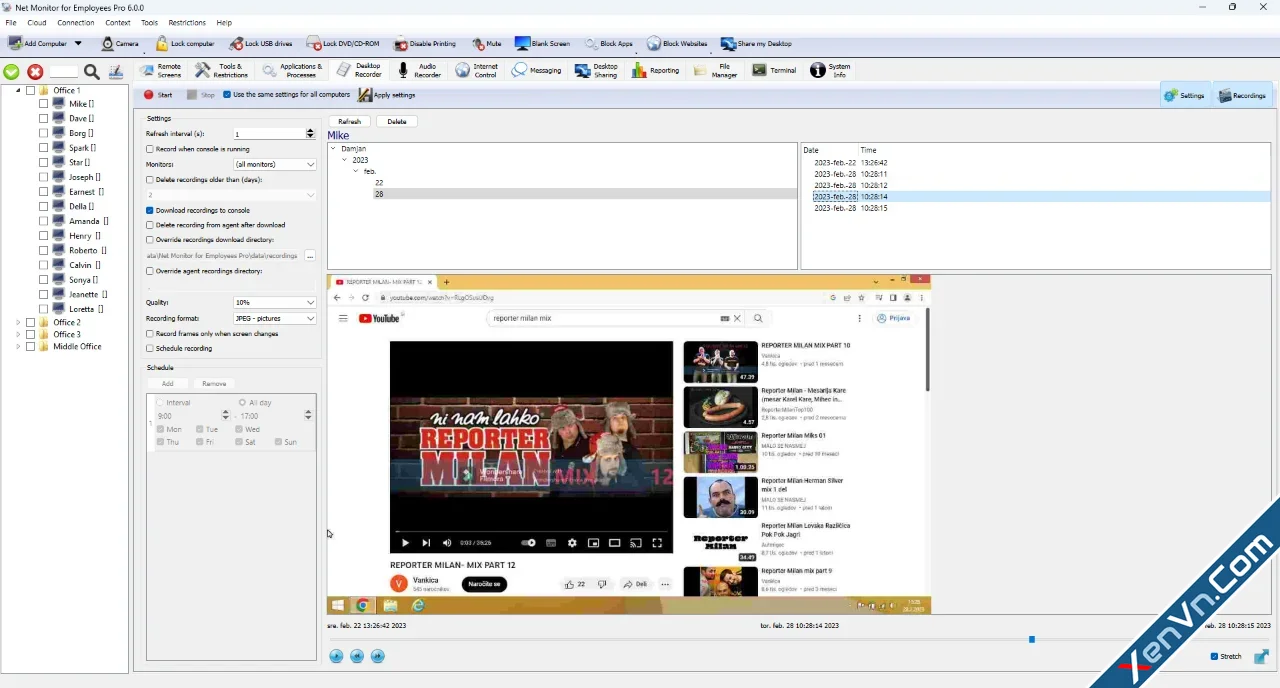Open Internet Control section
This screenshot has height=688, width=1280.
(476, 71)
